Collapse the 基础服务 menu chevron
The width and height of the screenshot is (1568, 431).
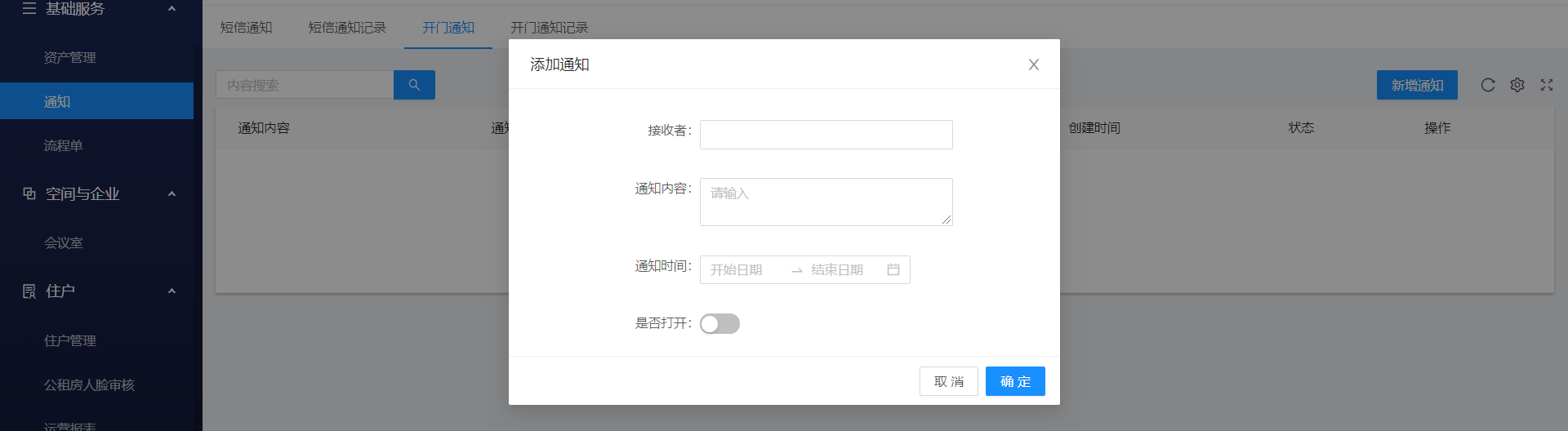click(171, 9)
